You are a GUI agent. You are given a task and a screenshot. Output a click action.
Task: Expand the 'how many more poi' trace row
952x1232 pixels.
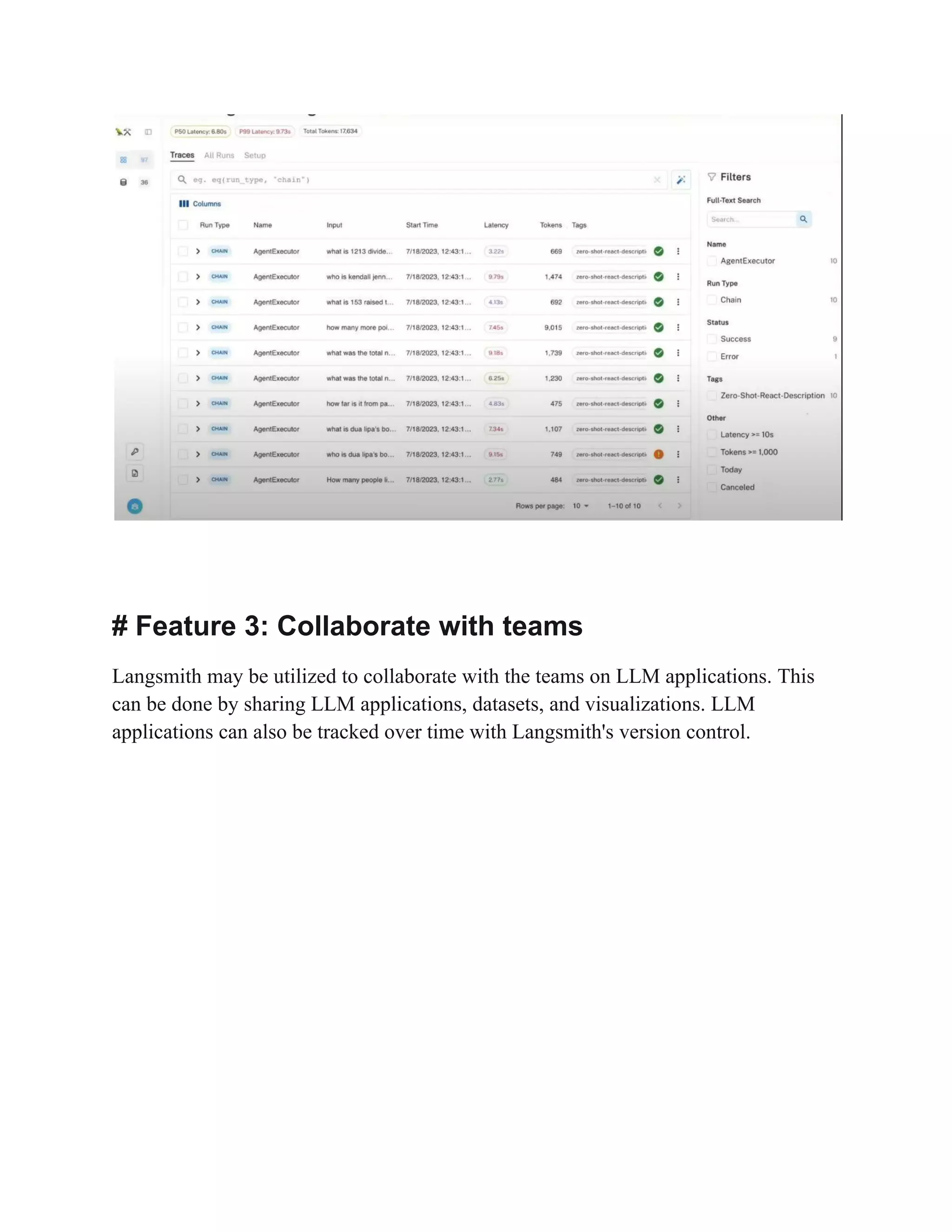click(198, 328)
